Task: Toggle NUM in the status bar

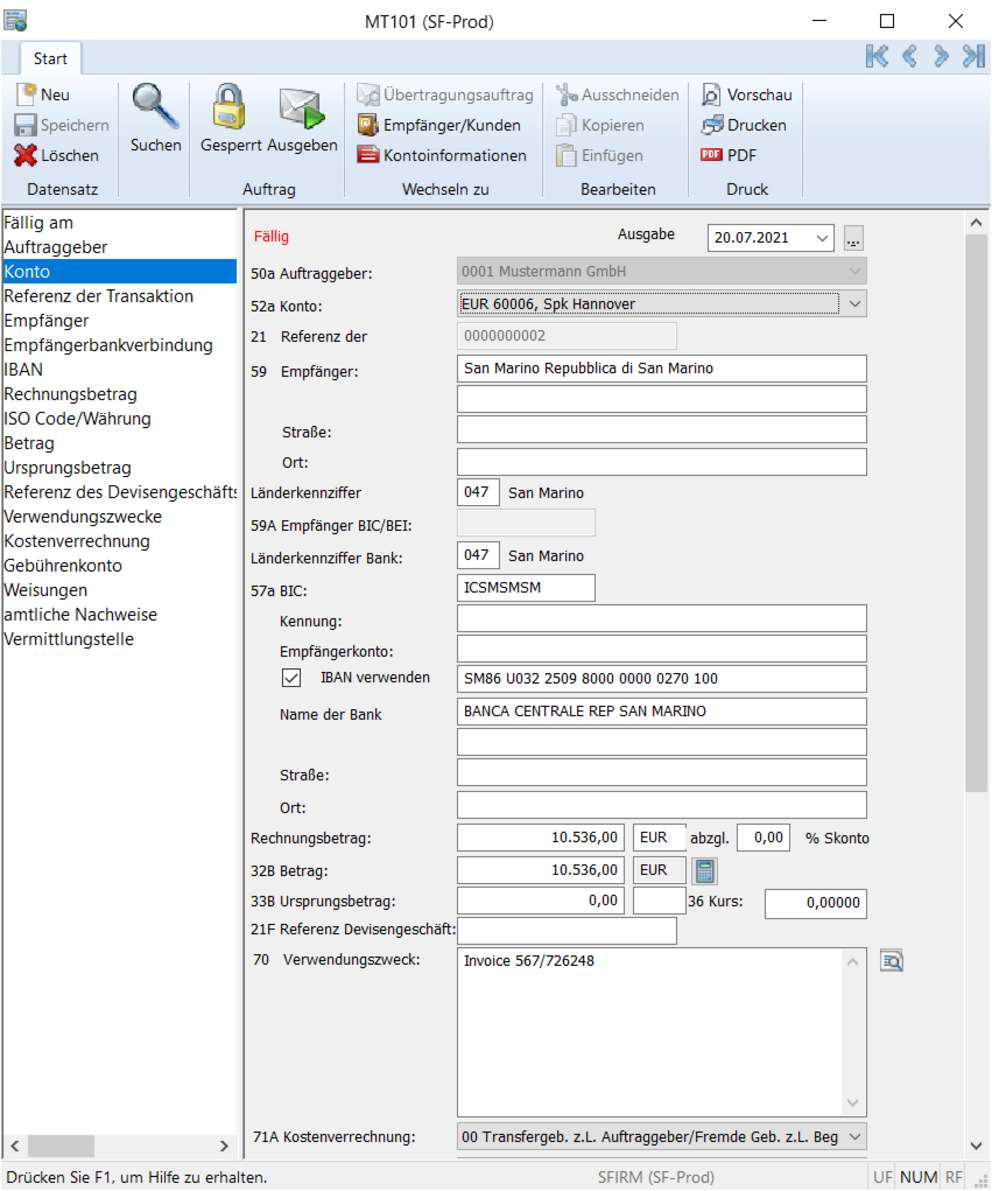Action: point(919,1177)
